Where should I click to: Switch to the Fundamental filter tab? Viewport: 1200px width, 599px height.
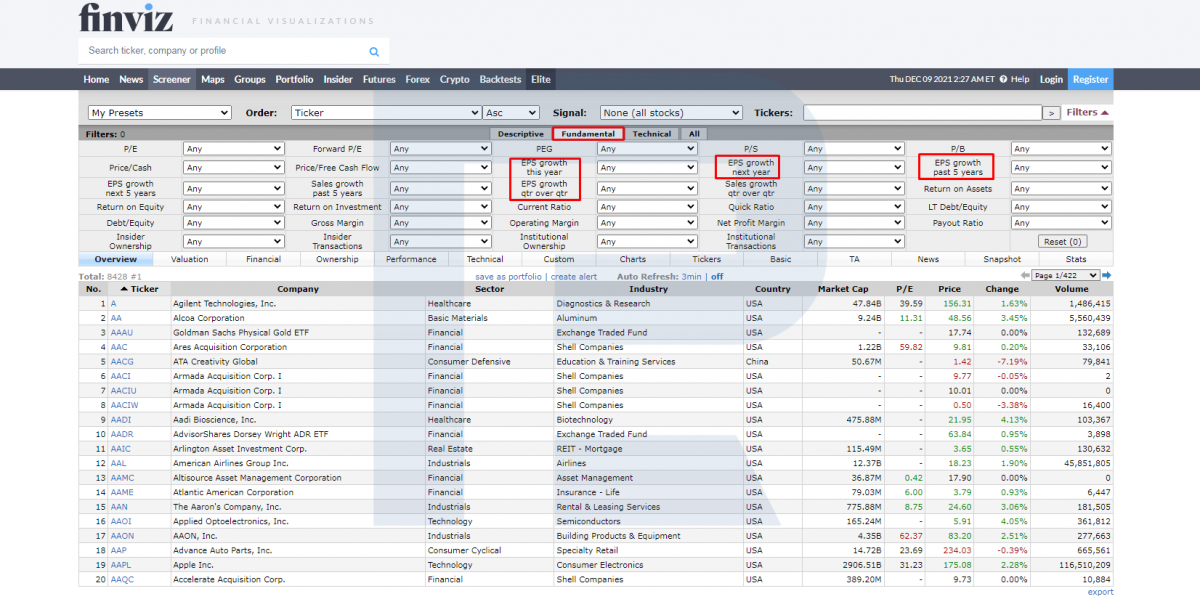(x=588, y=134)
